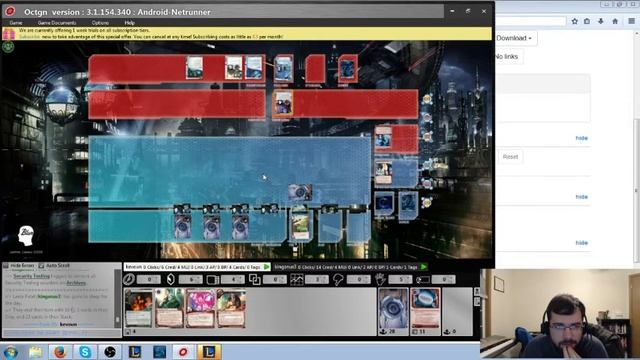The height and width of the screenshot is (360, 640).
Task: Select the first hand card with dark orange art
Action: (x=138, y=308)
